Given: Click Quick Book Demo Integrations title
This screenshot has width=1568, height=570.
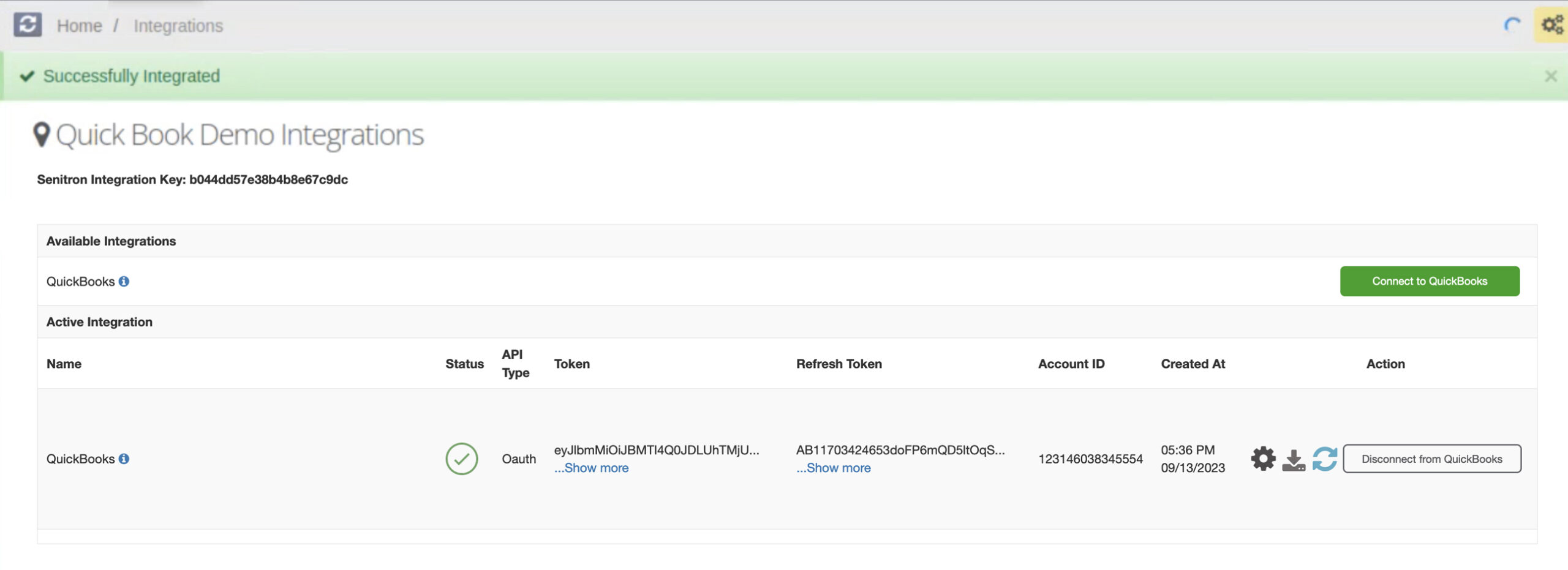Looking at the screenshot, I should pos(239,135).
